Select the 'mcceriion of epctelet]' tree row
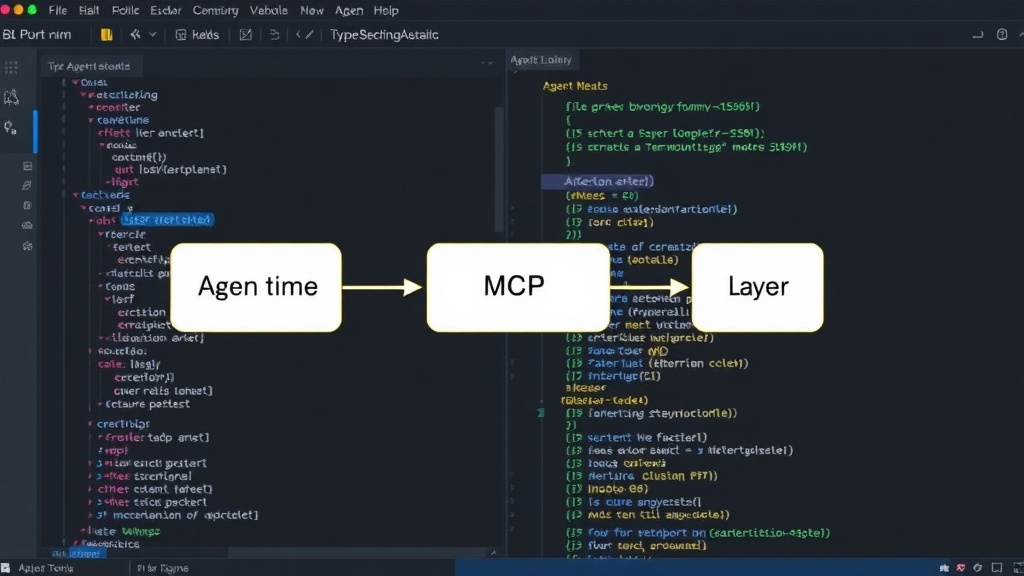Viewport: 1024px width, 576px height. click(176, 515)
